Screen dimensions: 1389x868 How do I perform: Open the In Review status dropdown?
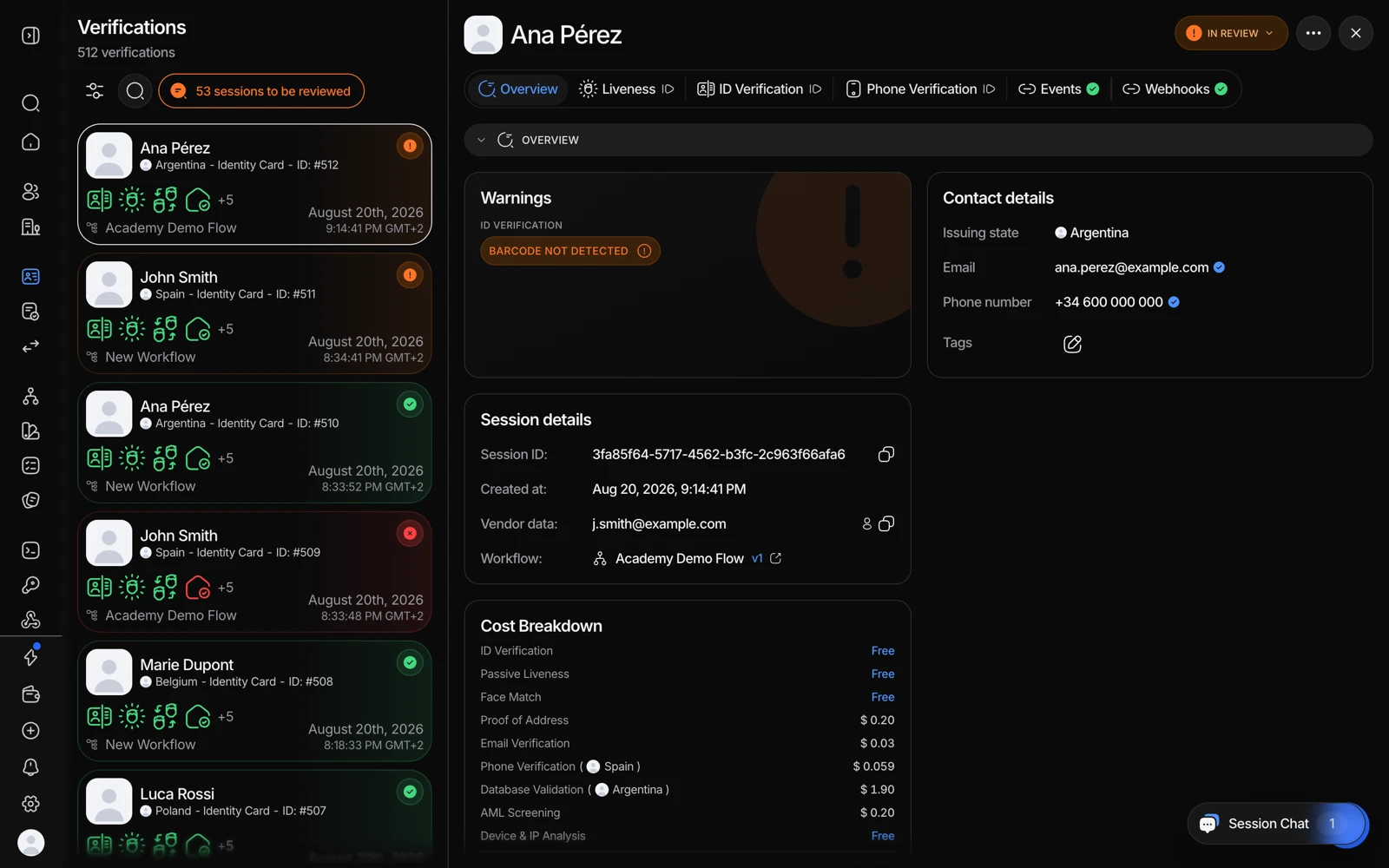pyautogui.click(x=1231, y=33)
